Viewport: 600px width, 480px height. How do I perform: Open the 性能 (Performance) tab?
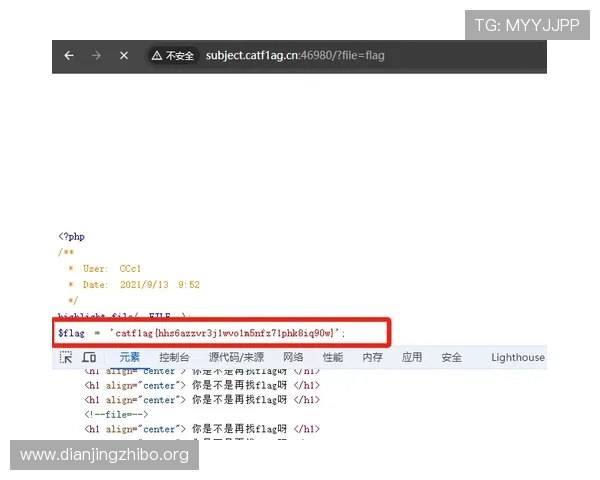(x=332, y=357)
